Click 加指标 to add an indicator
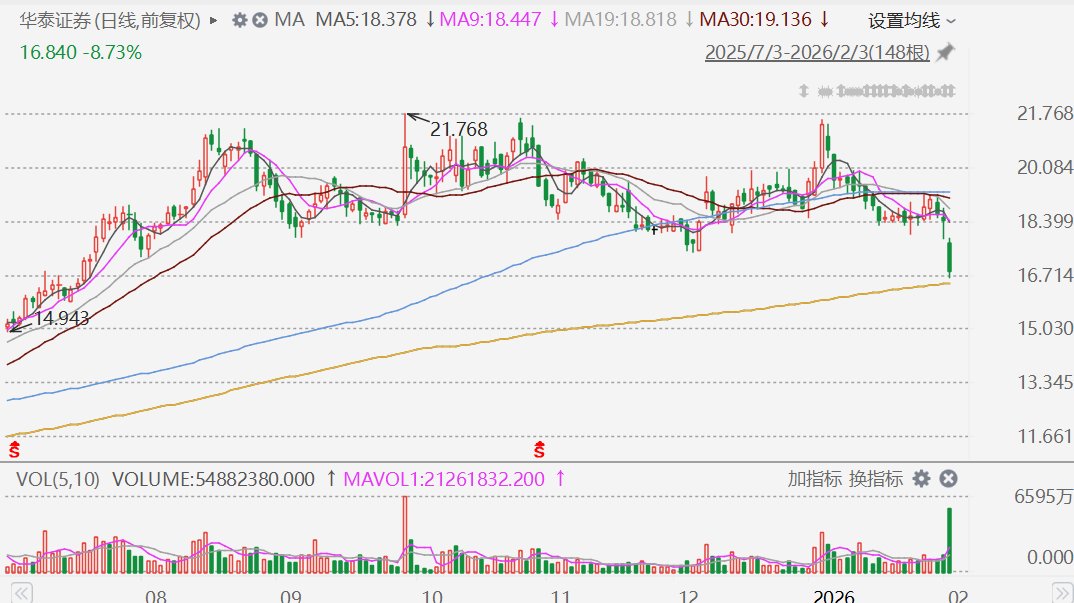The height and width of the screenshot is (603, 1074). [814, 479]
